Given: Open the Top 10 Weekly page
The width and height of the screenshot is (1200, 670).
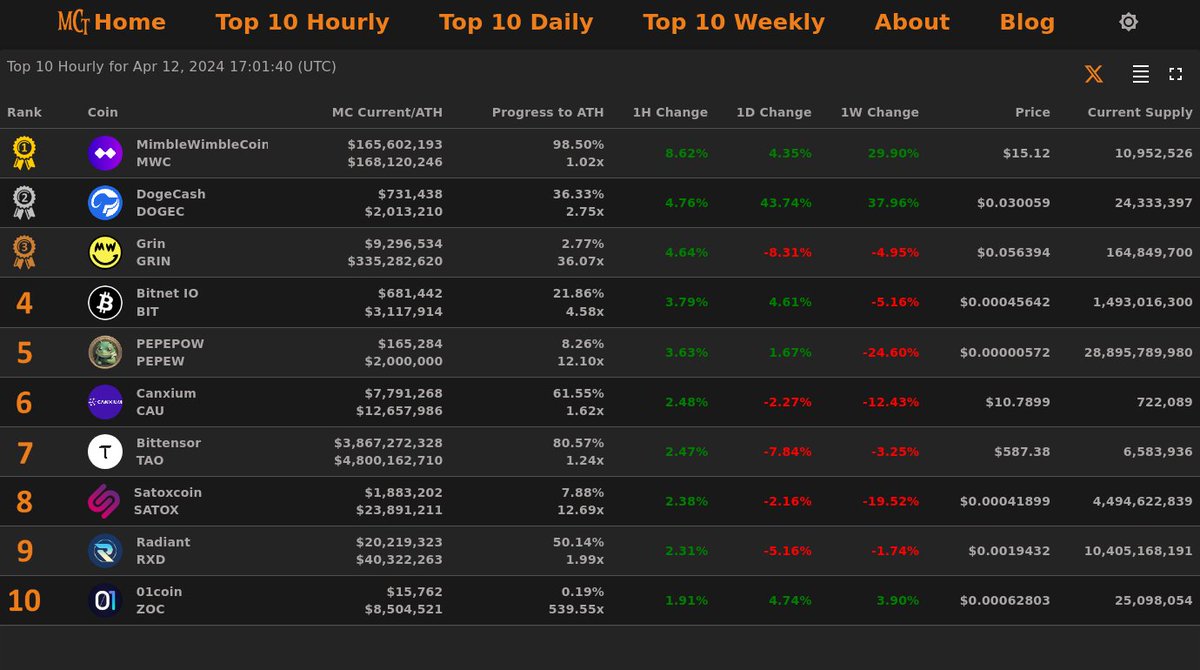Looking at the screenshot, I should point(734,22).
